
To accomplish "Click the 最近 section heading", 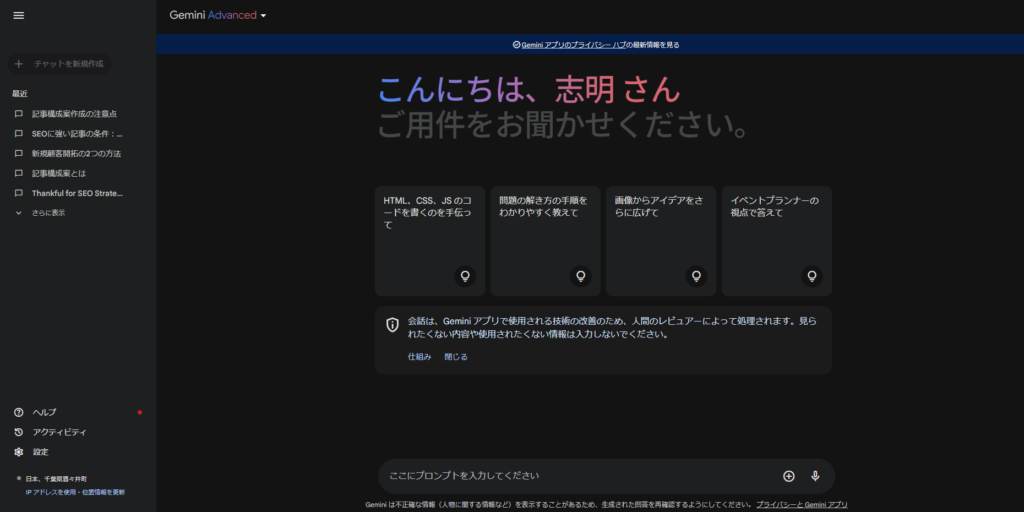I will [x=20, y=93].
